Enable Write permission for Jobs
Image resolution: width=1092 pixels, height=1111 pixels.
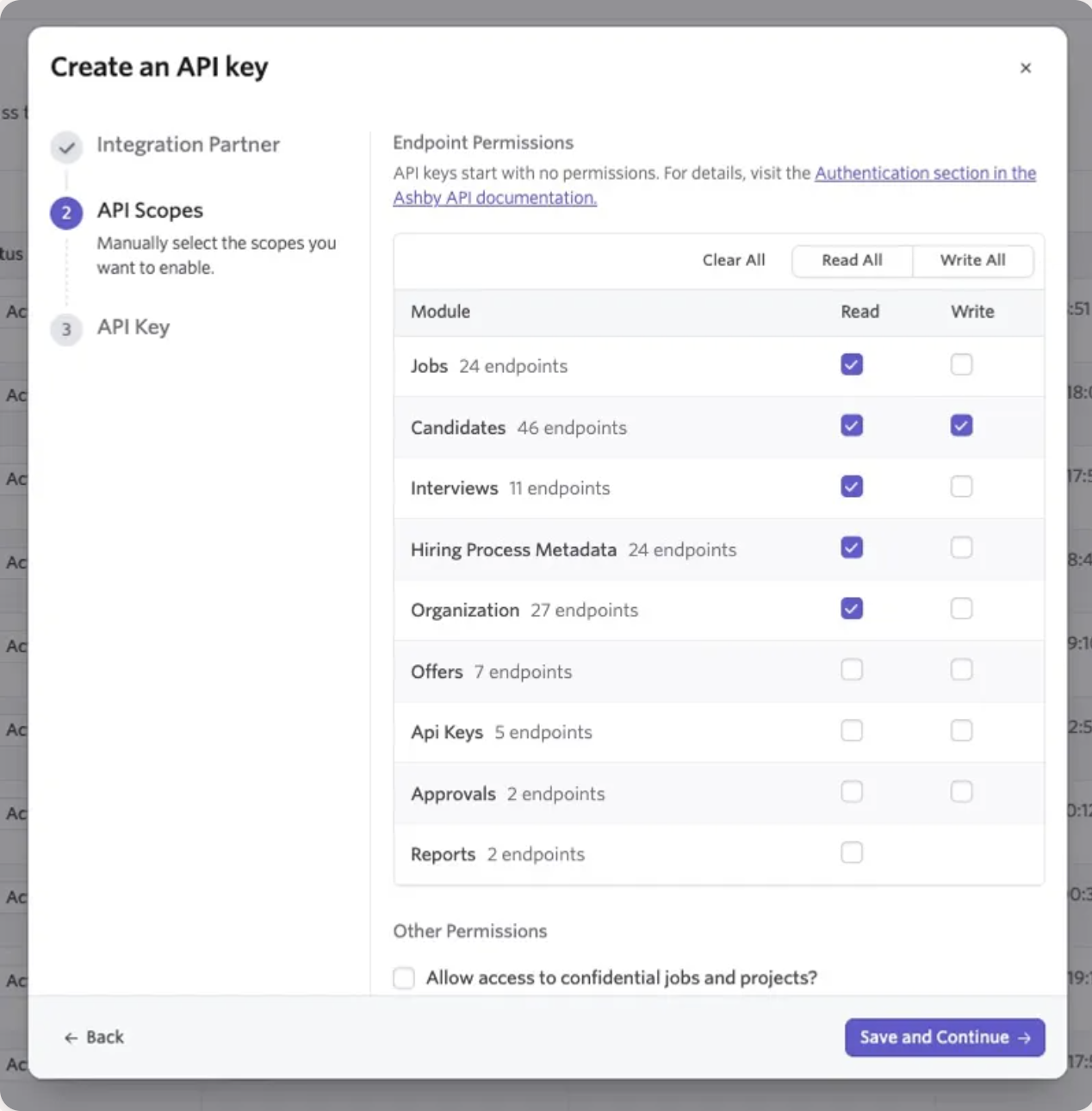point(961,365)
